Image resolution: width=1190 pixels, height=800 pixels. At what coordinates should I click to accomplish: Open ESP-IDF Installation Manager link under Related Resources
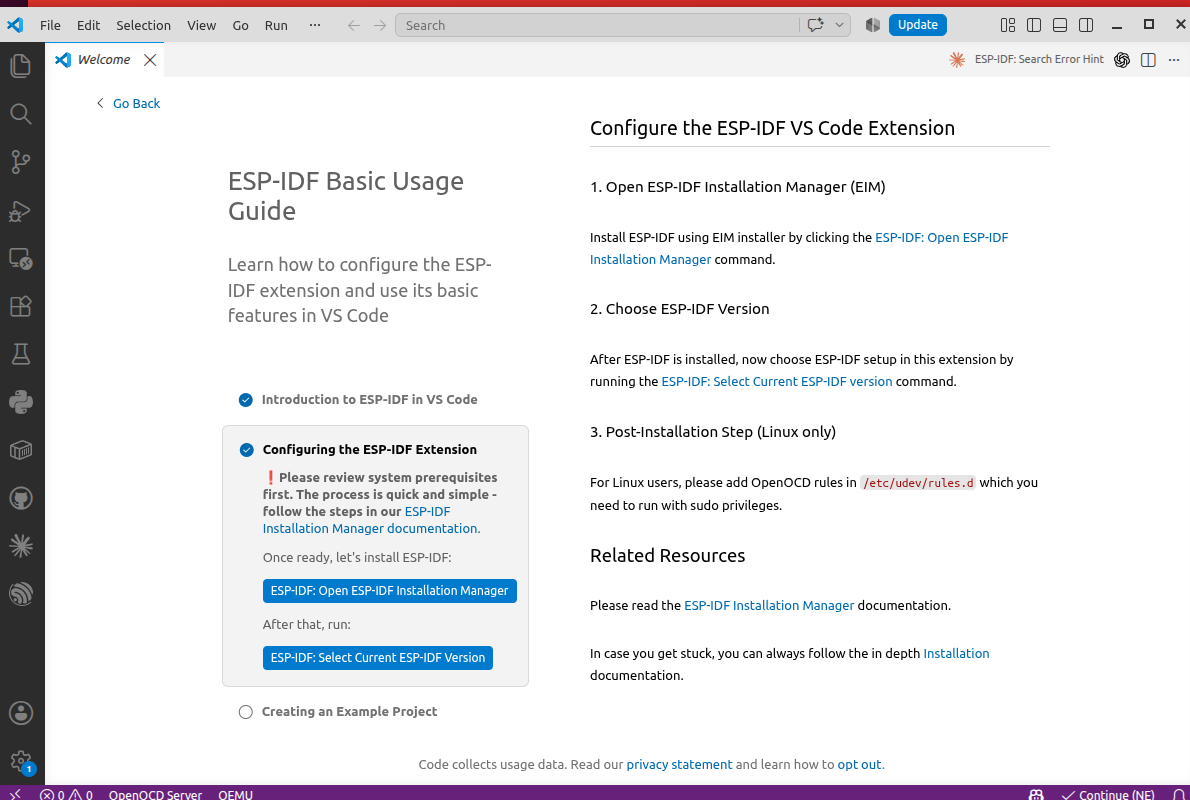point(769,606)
